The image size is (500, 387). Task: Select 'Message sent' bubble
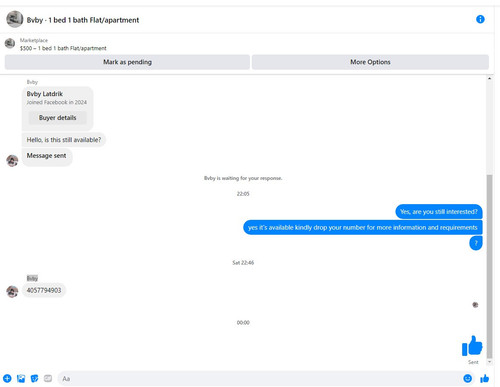pos(47,156)
